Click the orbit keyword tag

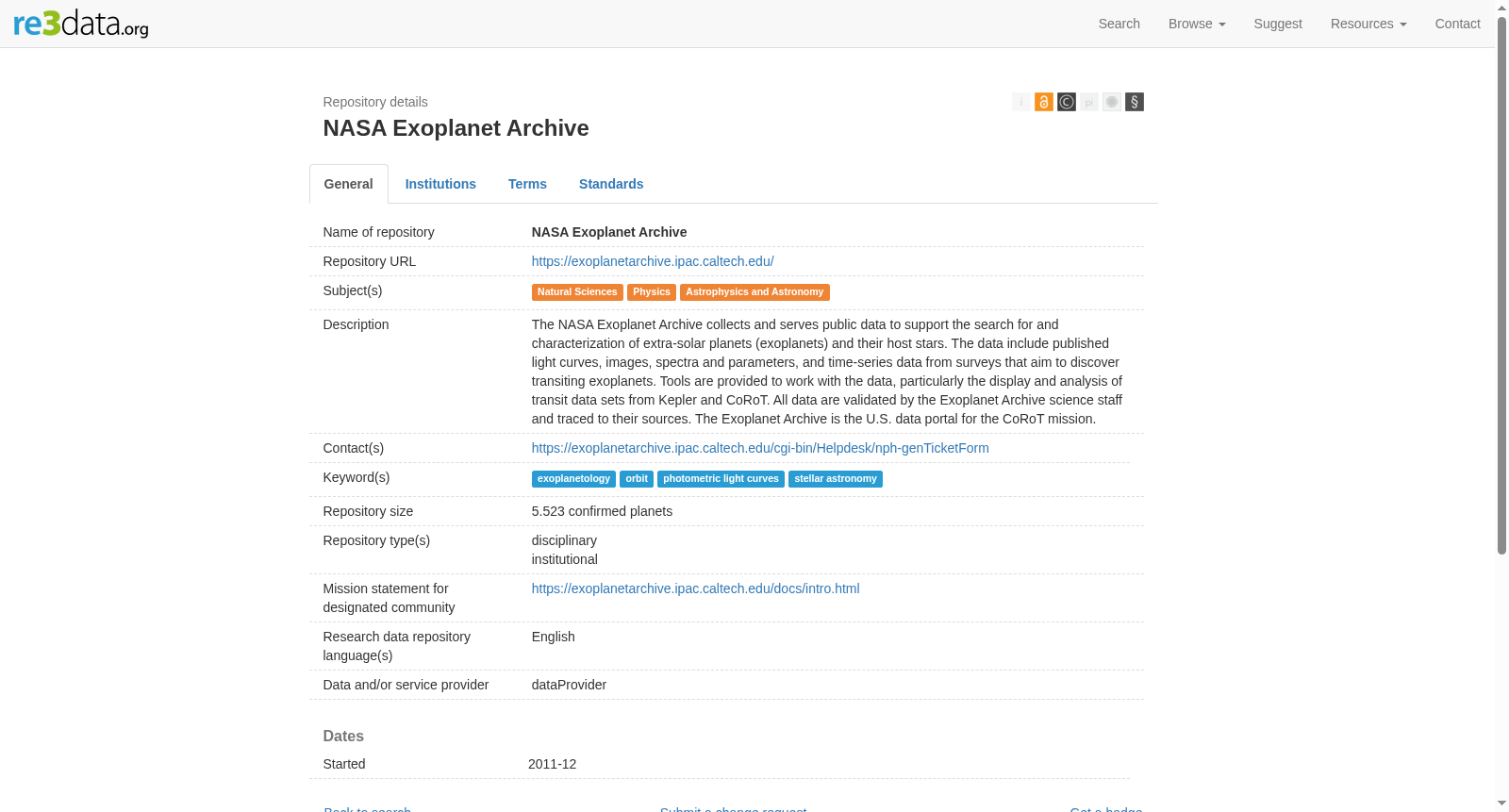[637, 479]
